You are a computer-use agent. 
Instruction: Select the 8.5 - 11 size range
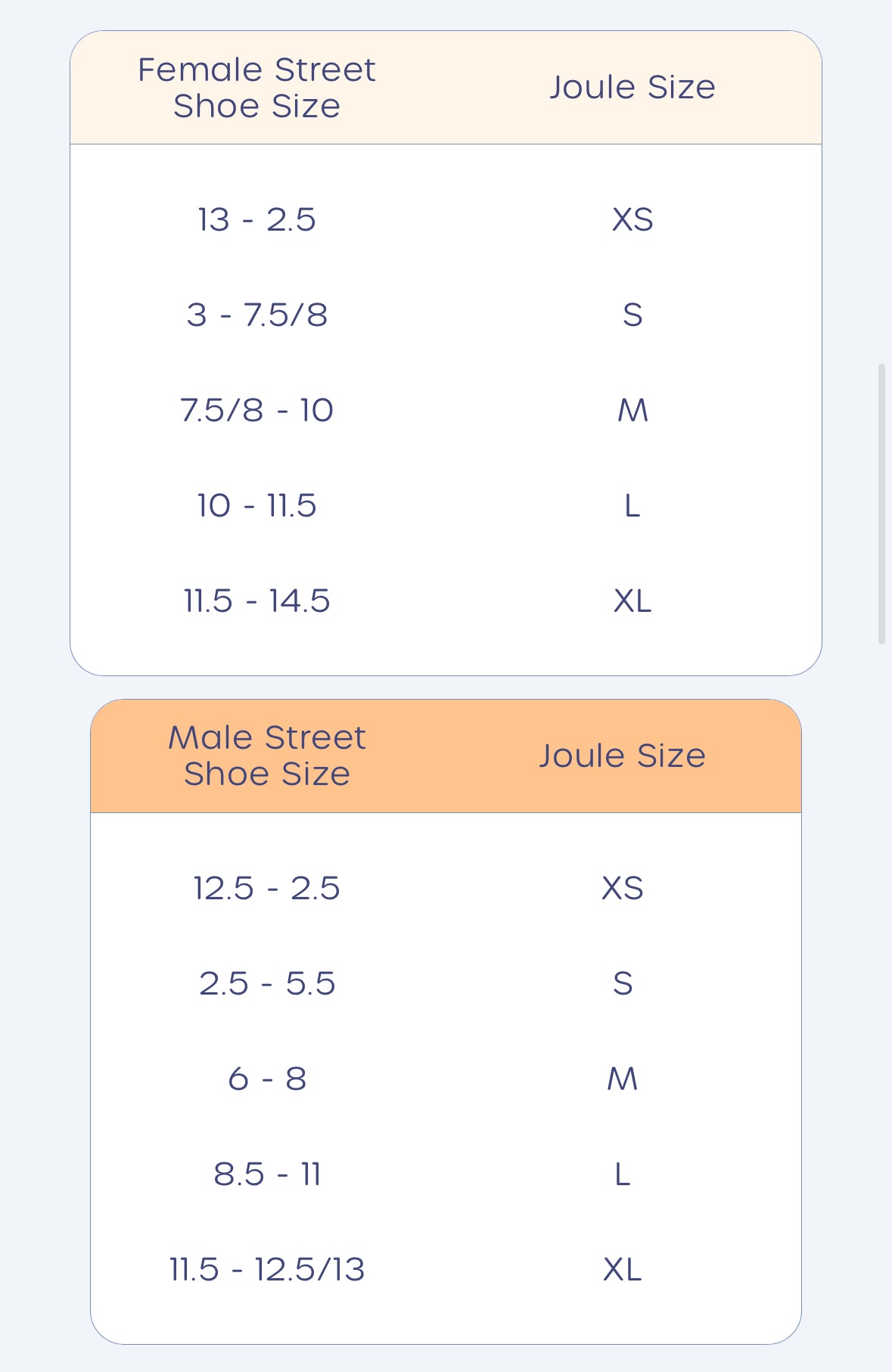coord(267,1175)
